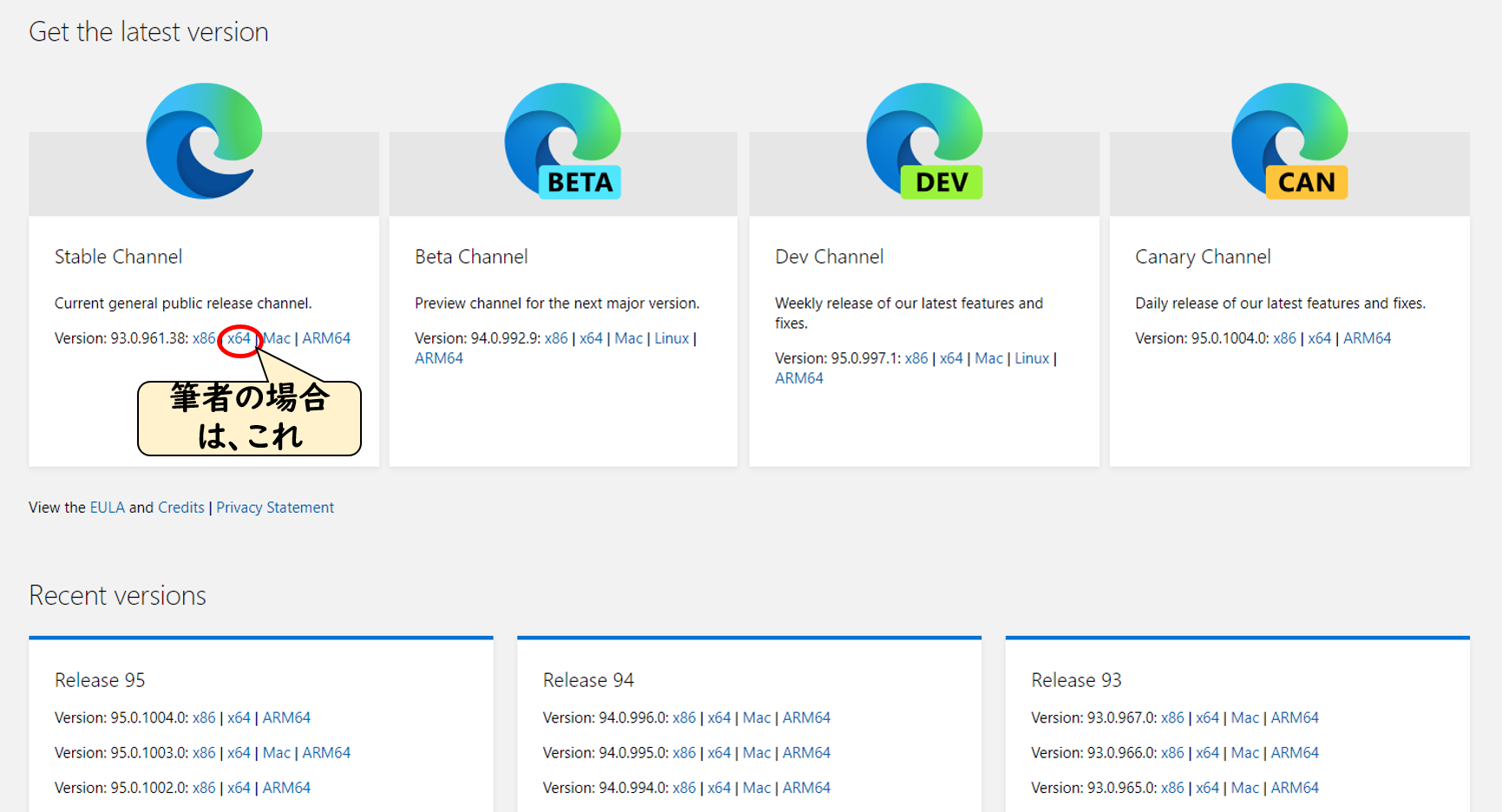This screenshot has width=1502, height=812.
Task: Download Beta 94.0.992.9 Linux driver
Action: point(672,338)
